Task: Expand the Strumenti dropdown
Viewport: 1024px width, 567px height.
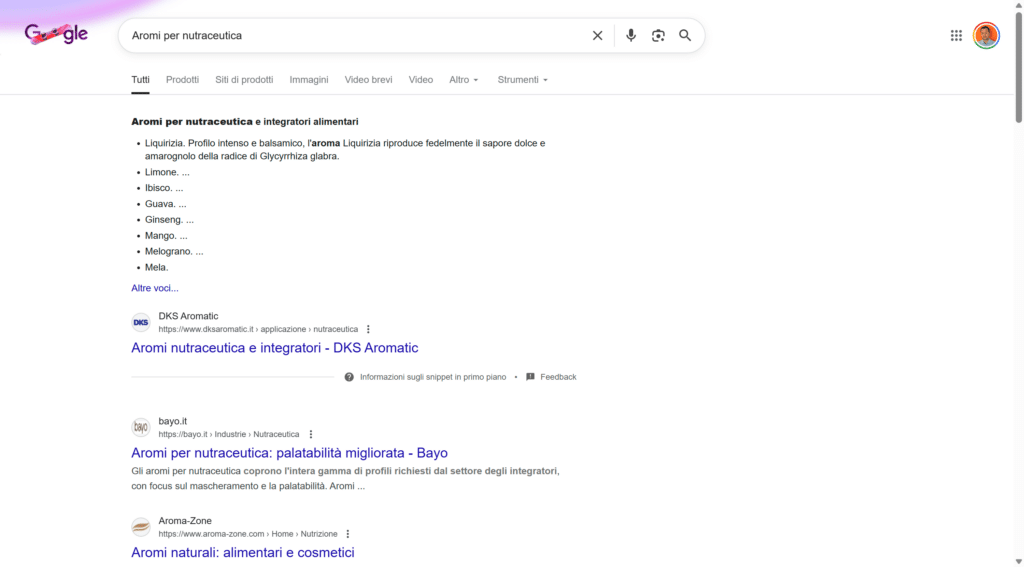Action: coord(523,80)
